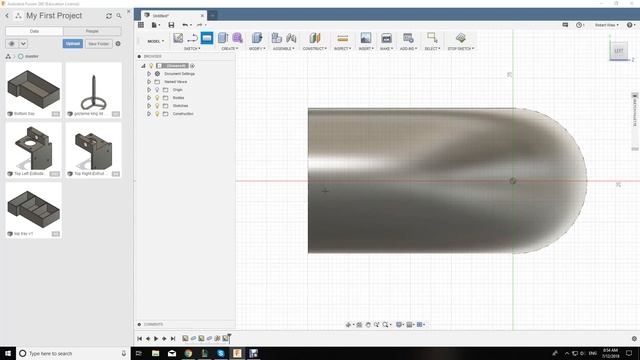Toggle Bodies folder visibility bulb
Viewport: 640px width, 360px height.
[157, 98]
